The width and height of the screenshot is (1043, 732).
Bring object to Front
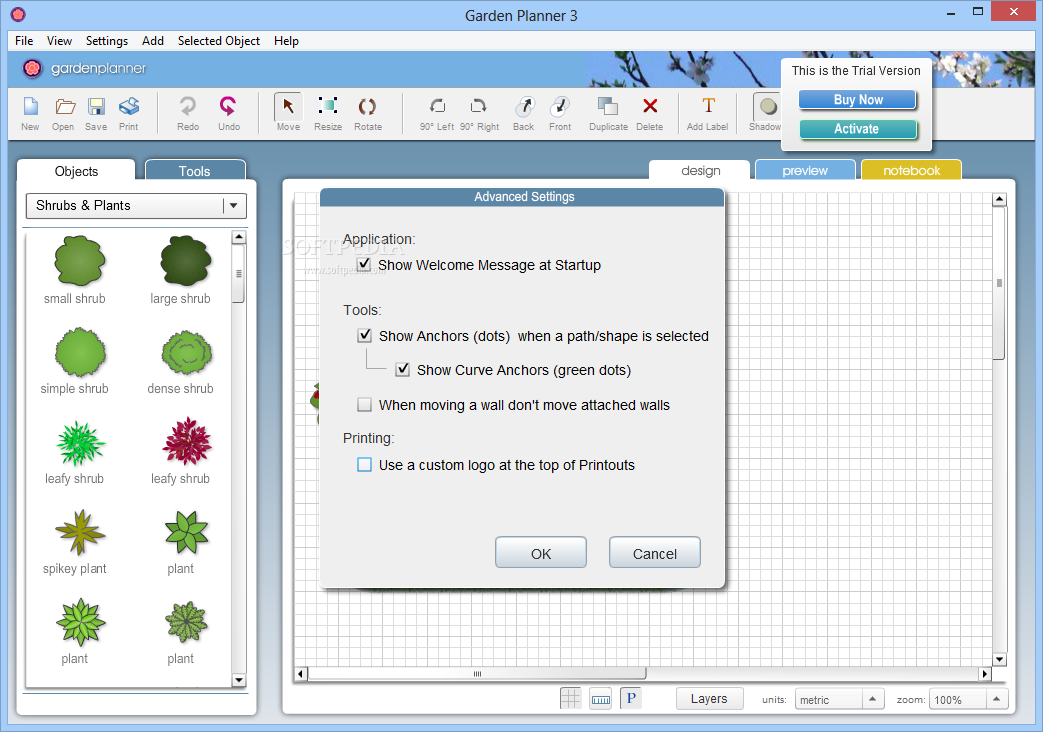(560, 106)
